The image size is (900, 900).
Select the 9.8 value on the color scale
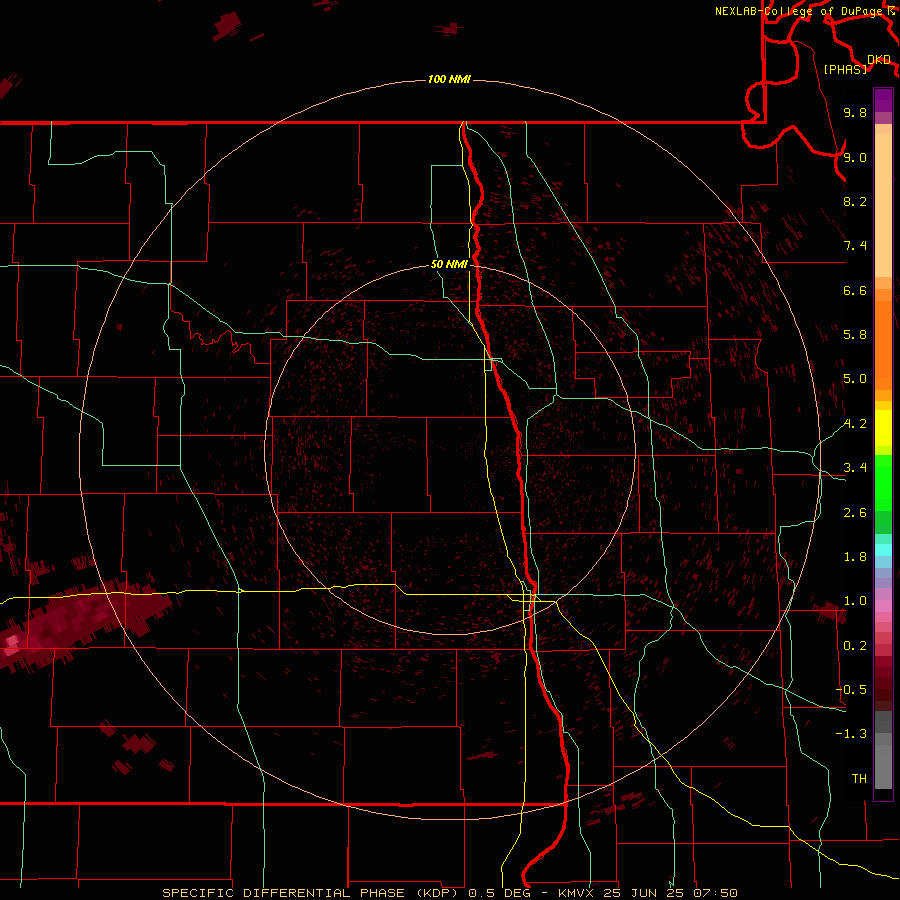pyautogui.click(x=855, y=112)
